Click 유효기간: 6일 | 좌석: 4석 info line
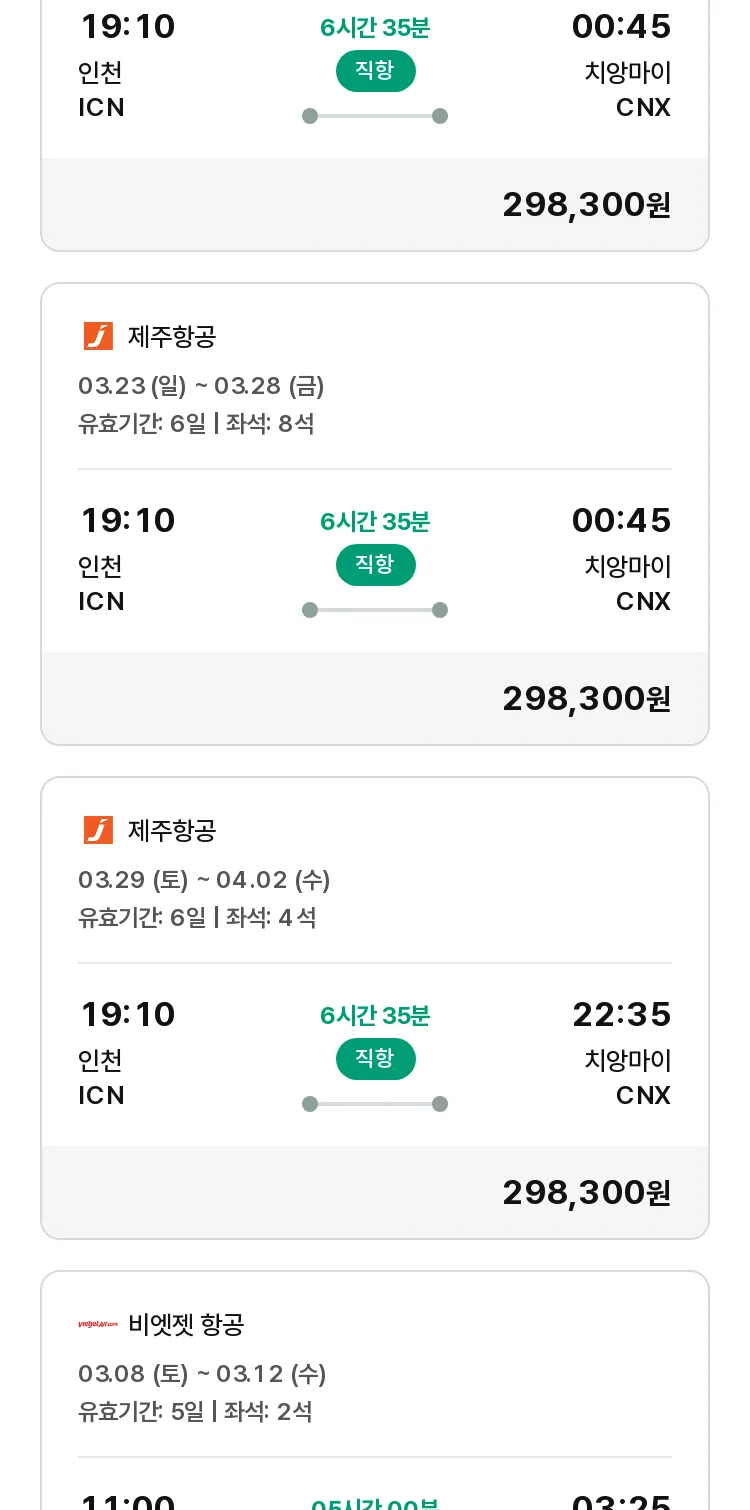 click(197, 918)
